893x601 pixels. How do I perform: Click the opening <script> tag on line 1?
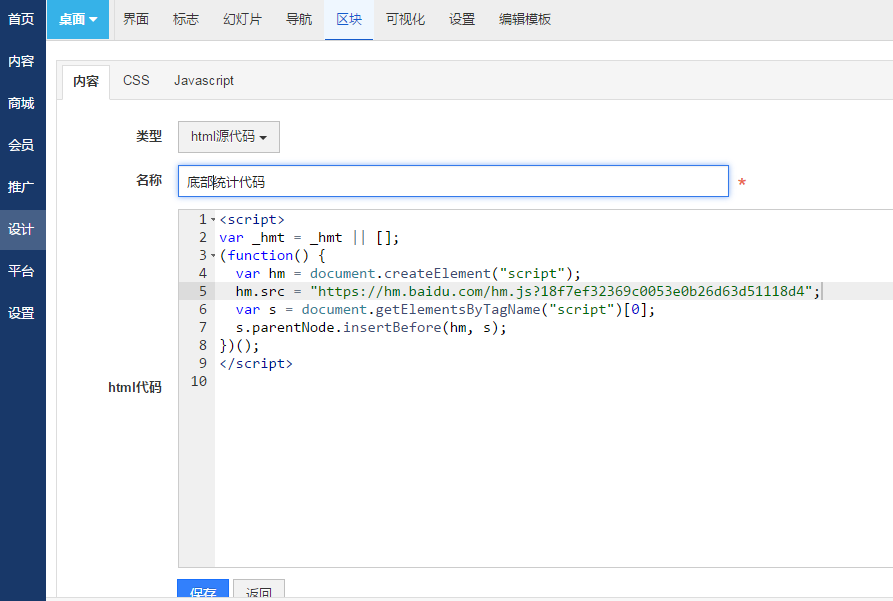click(252, 220)
